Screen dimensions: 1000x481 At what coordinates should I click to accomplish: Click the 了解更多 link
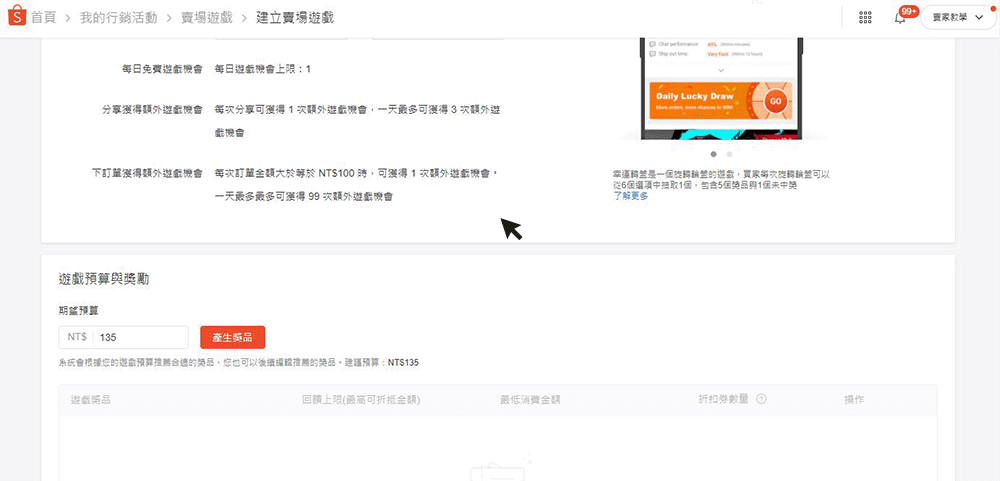[x=630, y=196]
